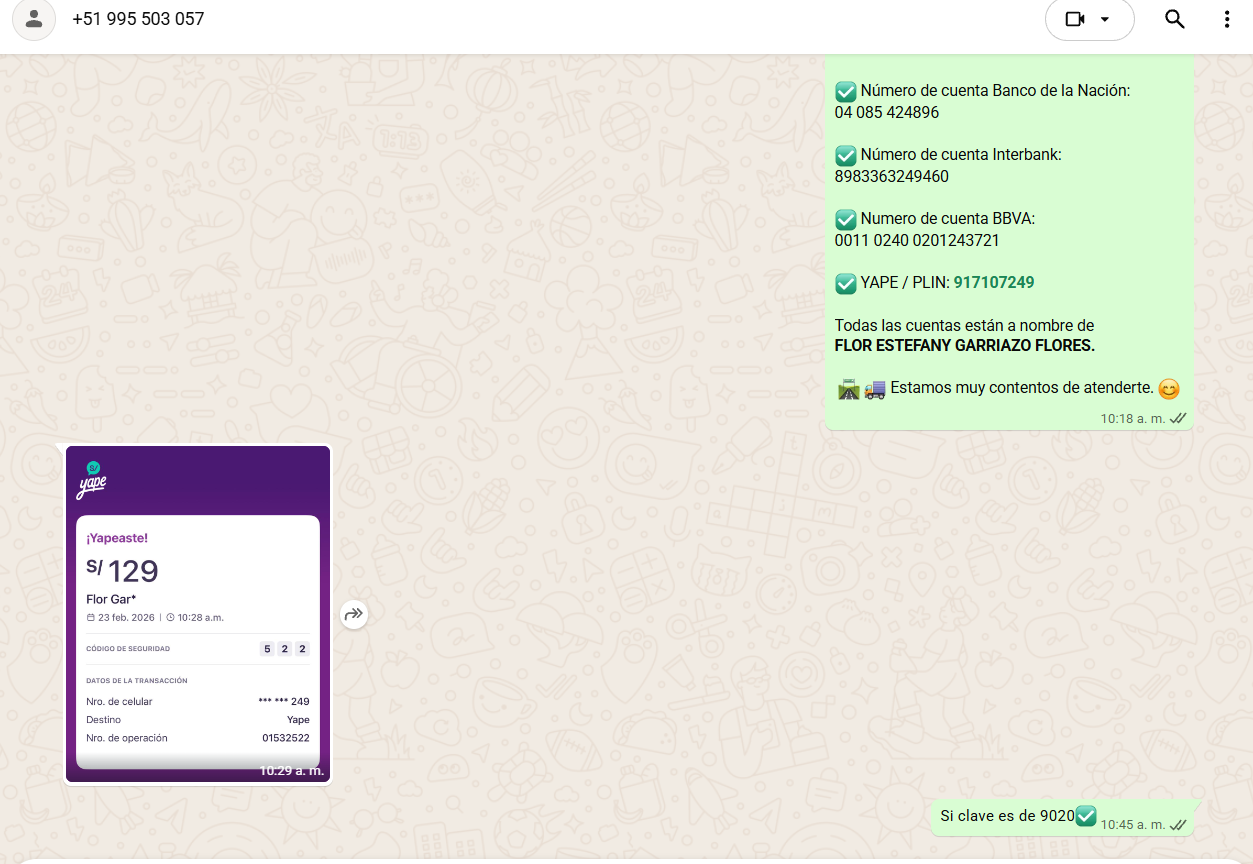Click the YAPE / PLIN number 917107249
The height and width of the screenshot is (864, 1253).
tap(993, 283)
